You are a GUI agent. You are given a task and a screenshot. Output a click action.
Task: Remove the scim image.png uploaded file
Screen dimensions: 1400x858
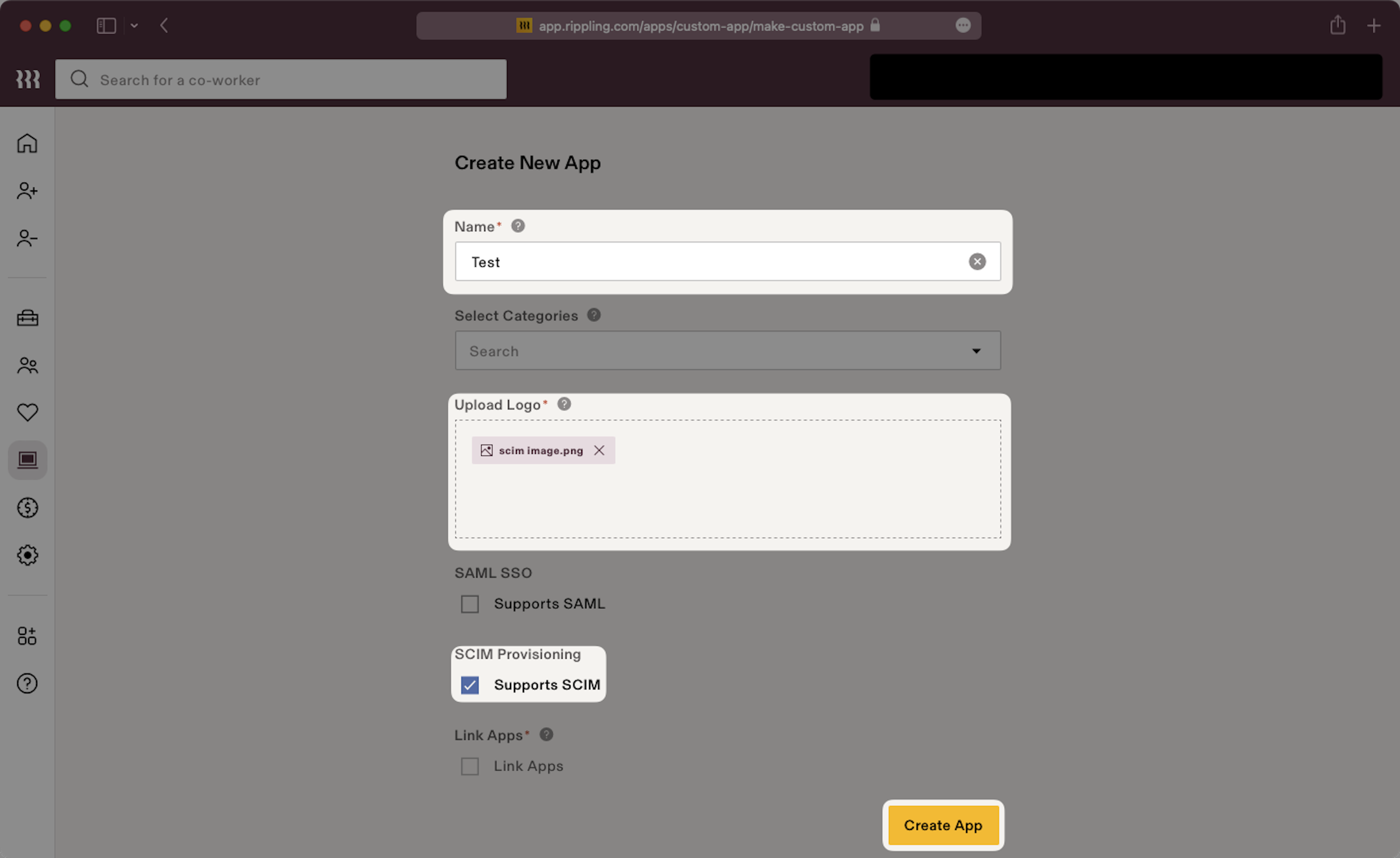click(599, 451)
